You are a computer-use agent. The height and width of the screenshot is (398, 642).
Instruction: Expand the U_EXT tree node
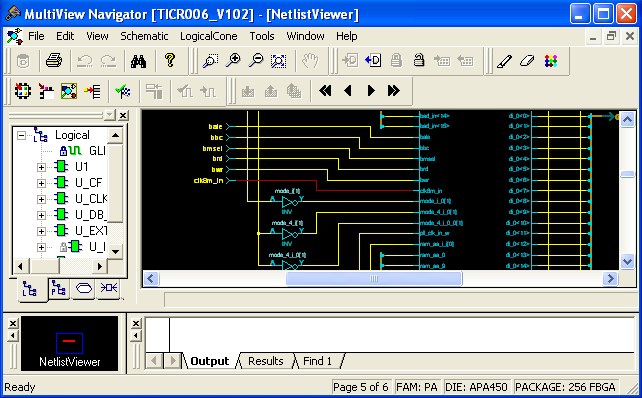click(x=41, y=231)
